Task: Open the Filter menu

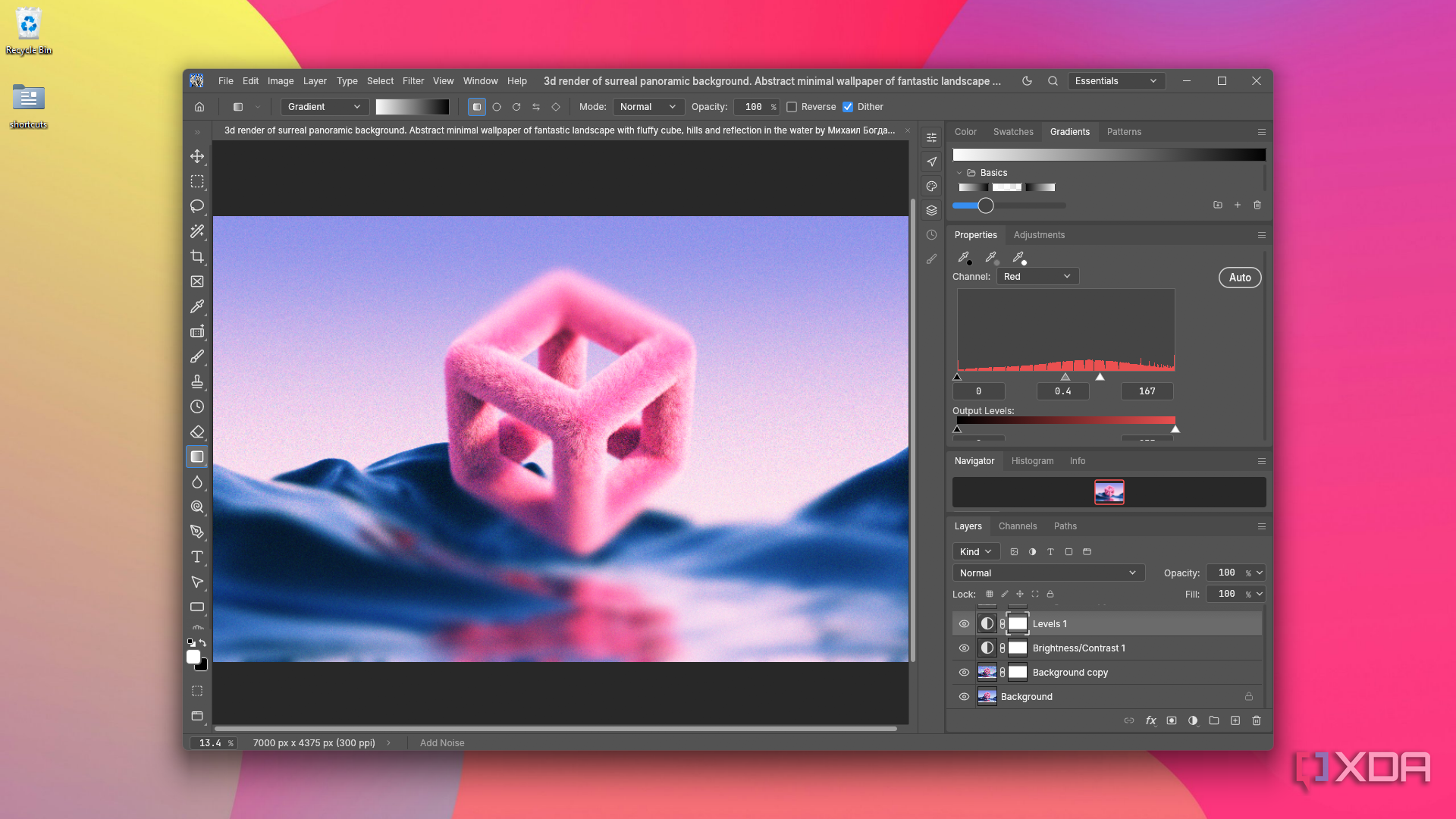Action: tap(413, 81)
